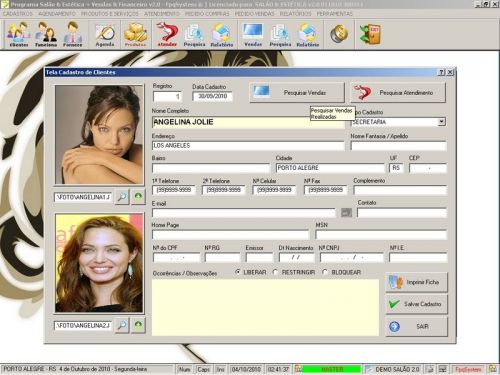Screen dimensions: 500x375
Task: Click green arrow icon beside ANGELINA1 path
Action: (138, 197)
